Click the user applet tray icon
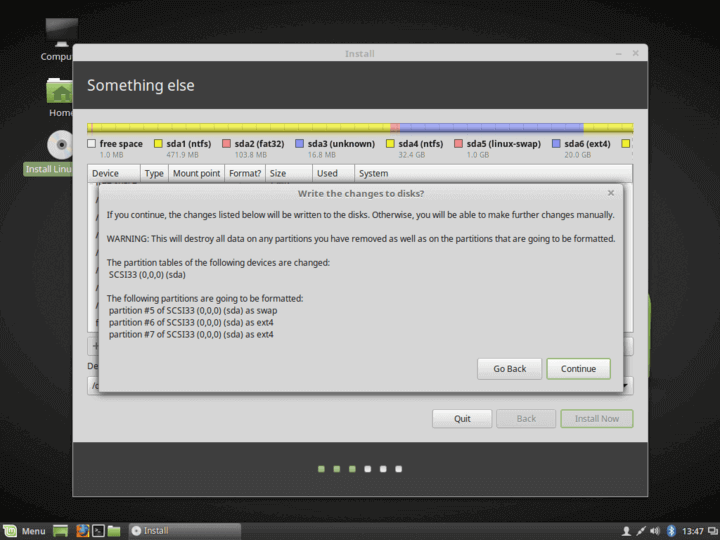Image resolution: width=720 pixels, height=540 pixels. click(x=626, y=530)
